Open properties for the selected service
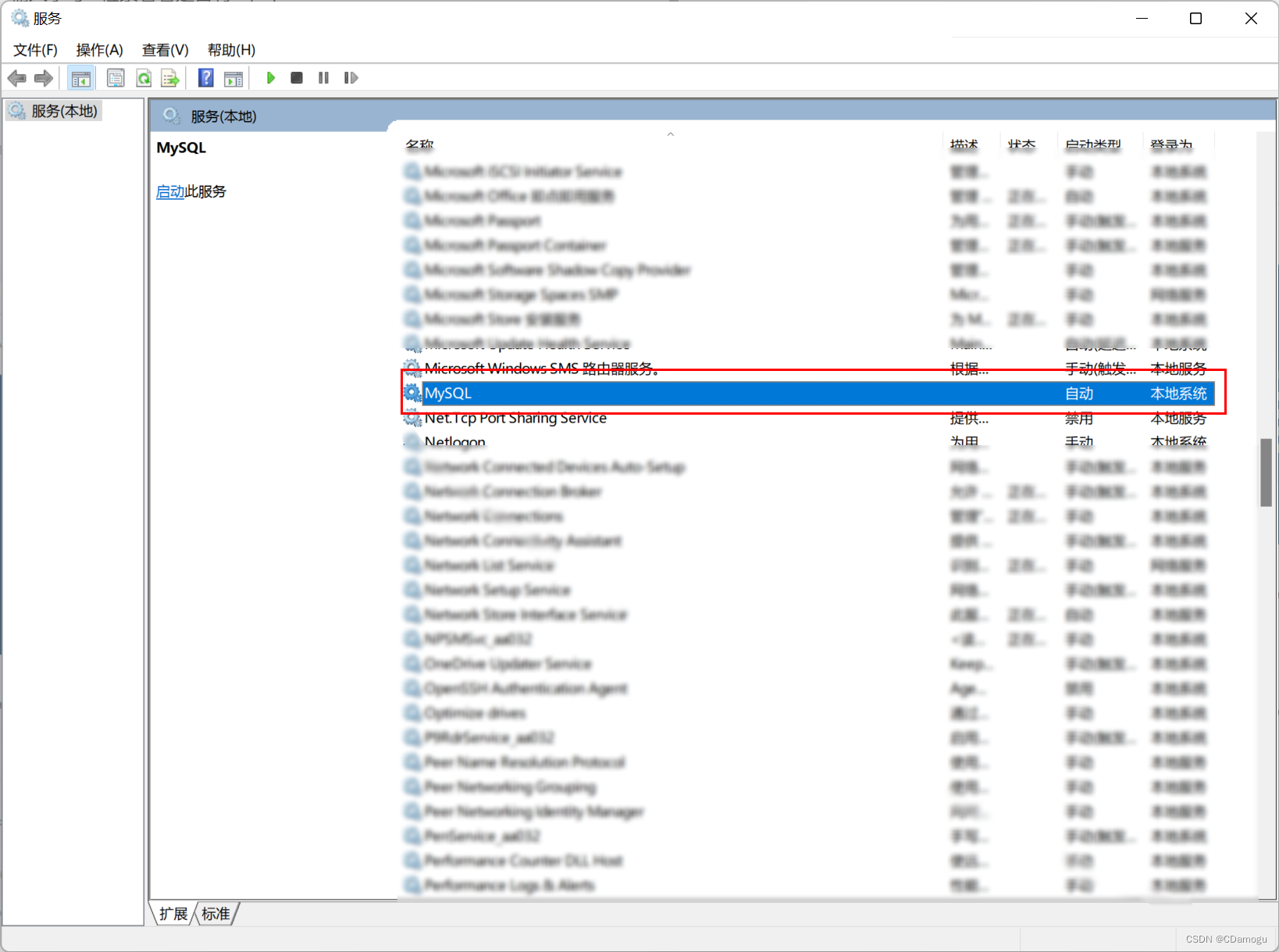Image resolution: width=1279 pixels, height=952 pixels. (x=116, y=77)
